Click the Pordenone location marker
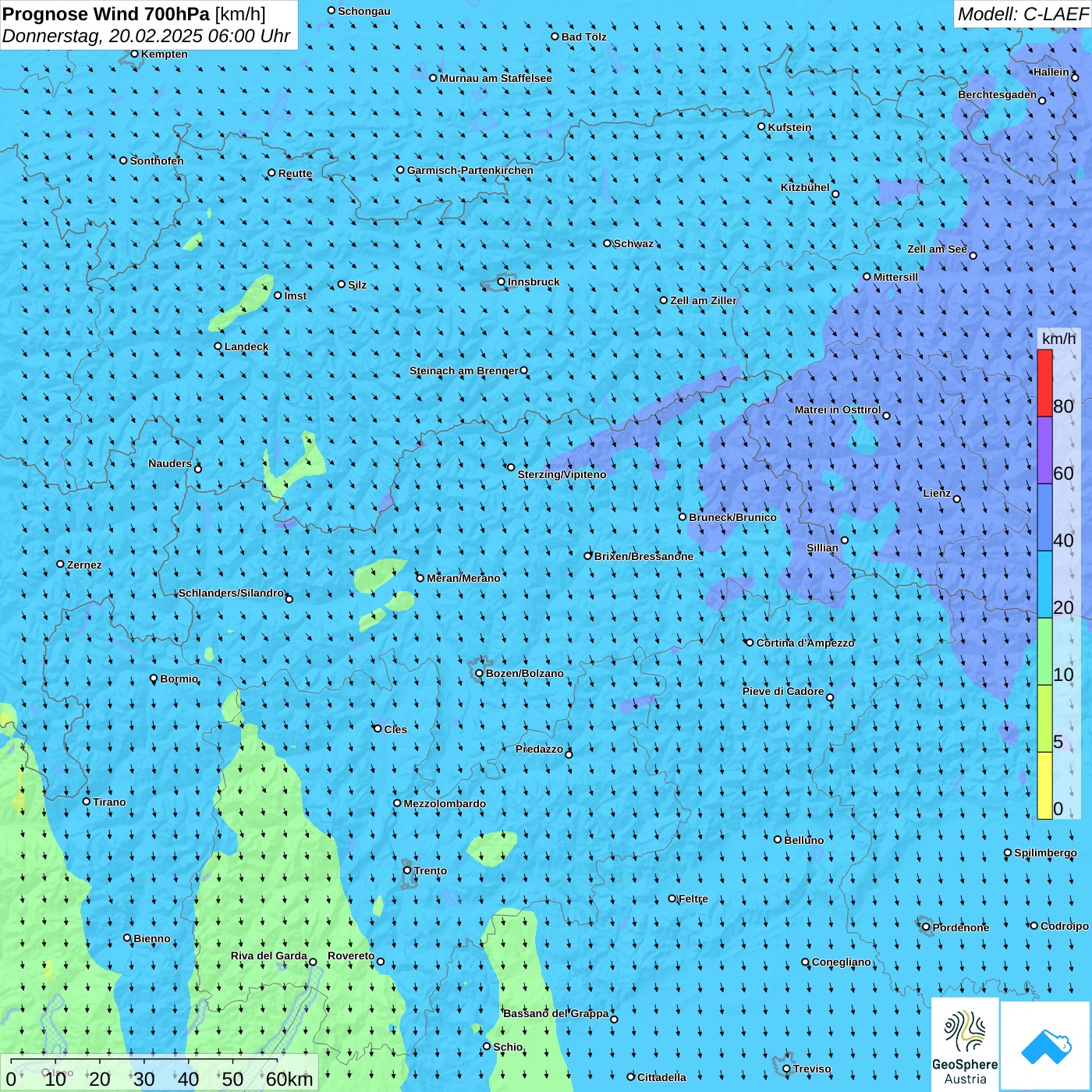1092x1092 pixels. coord(926,927)
